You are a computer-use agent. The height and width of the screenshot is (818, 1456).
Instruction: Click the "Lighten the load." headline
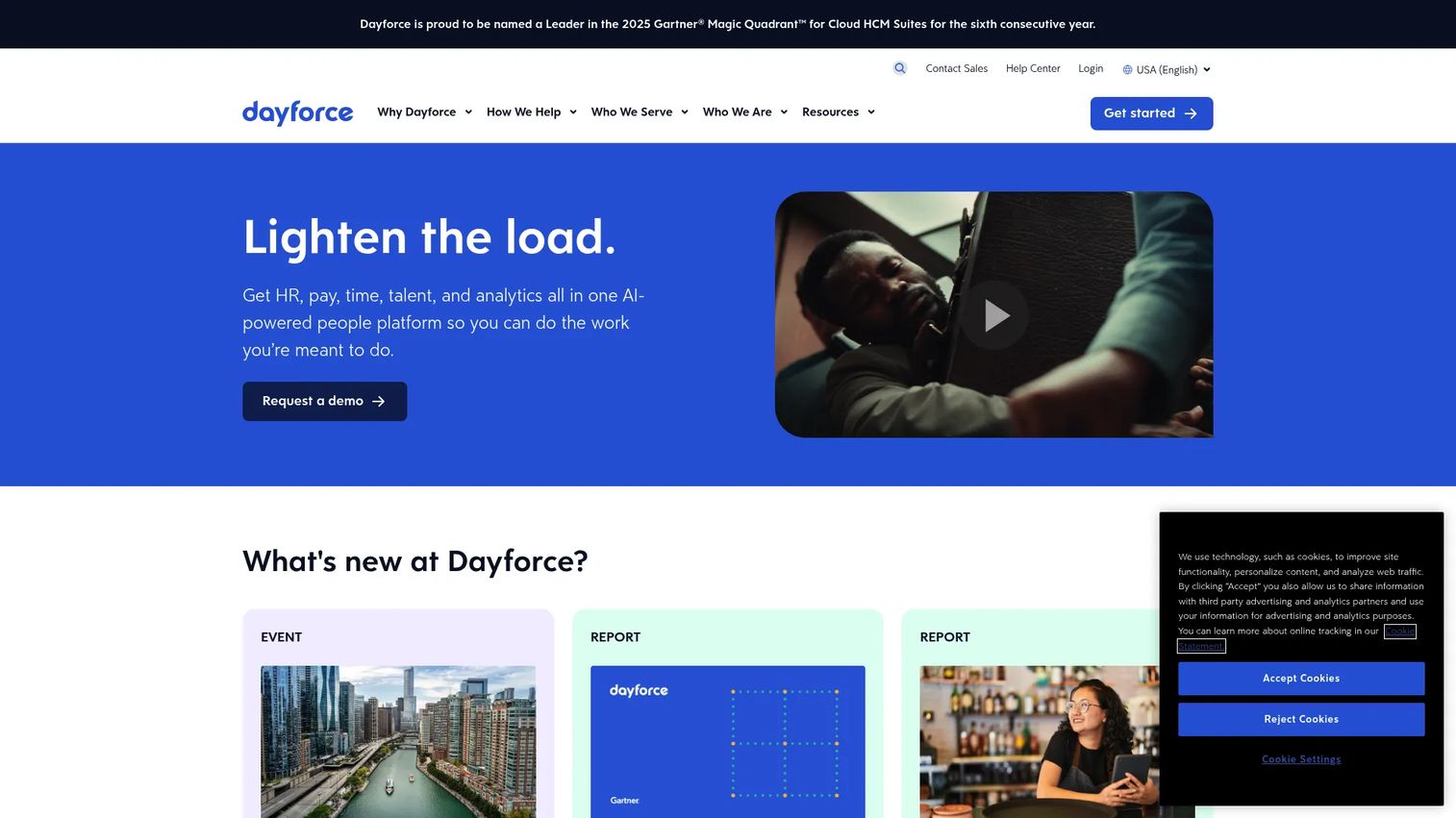coord(429,236)
